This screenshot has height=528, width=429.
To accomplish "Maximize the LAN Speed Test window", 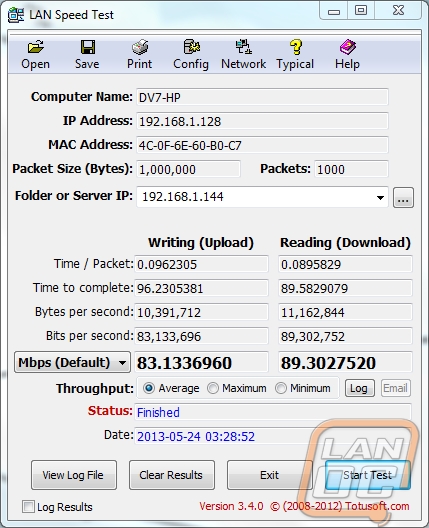I will point(361,11).
